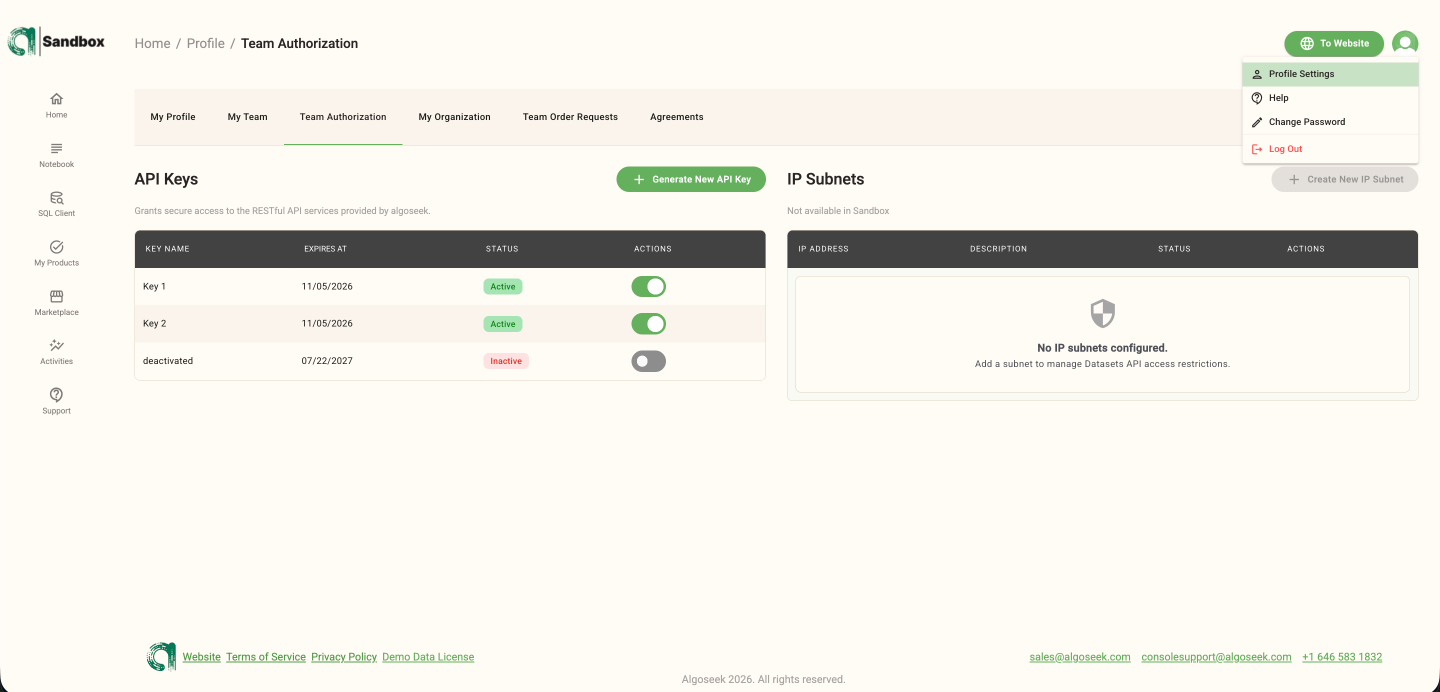Click the user avatar icon
The width and height of the screenshot is (1440, 692).
[1405, 43]
